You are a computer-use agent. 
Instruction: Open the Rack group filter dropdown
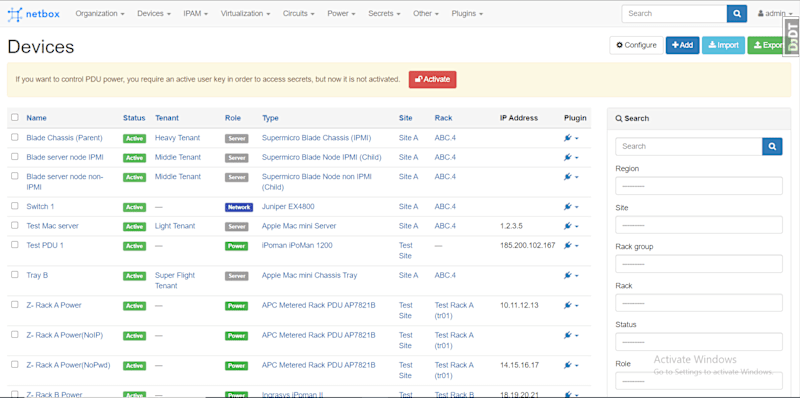[698, 264]
